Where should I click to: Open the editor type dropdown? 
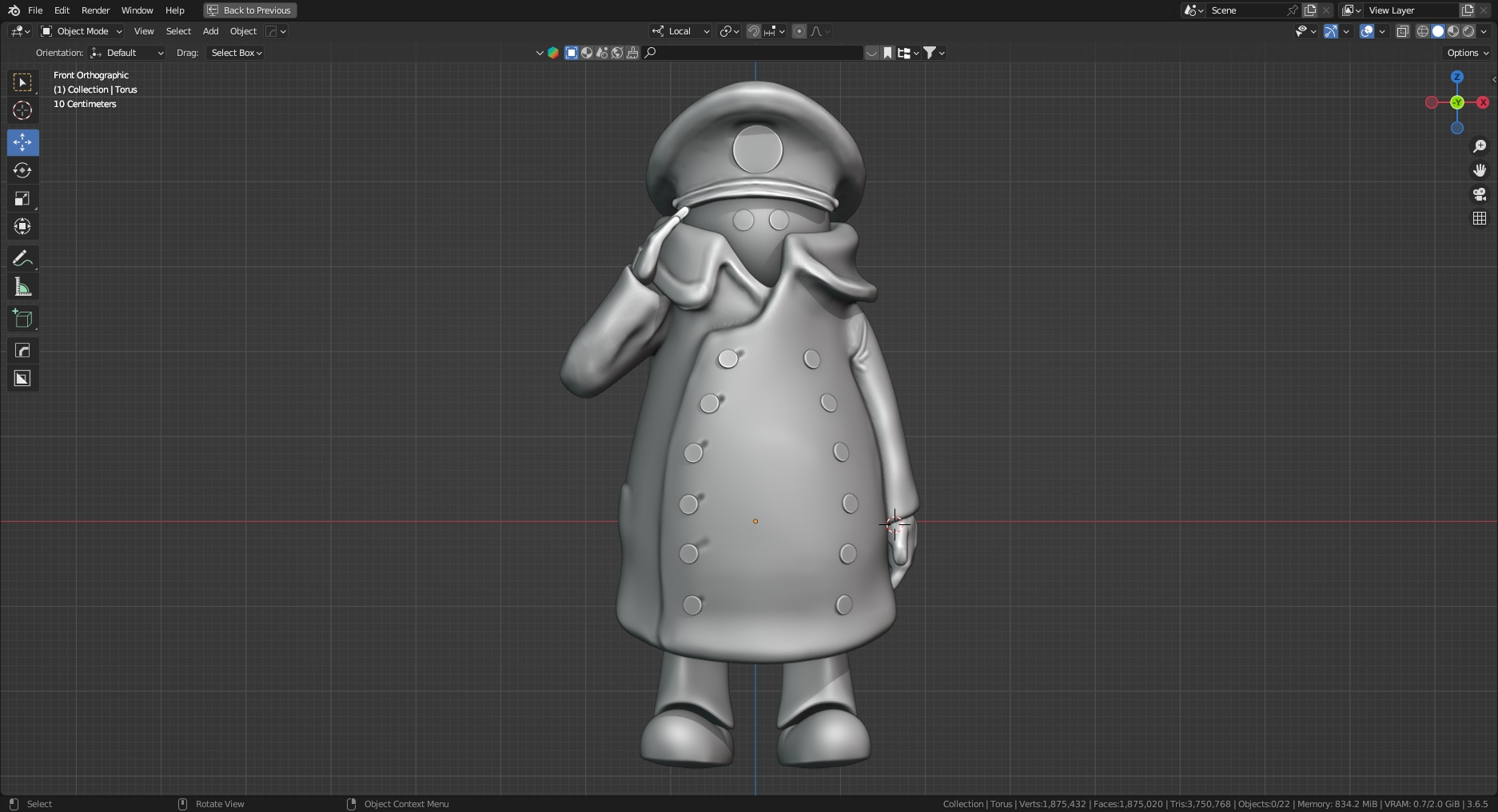click(x=21, y=31)
